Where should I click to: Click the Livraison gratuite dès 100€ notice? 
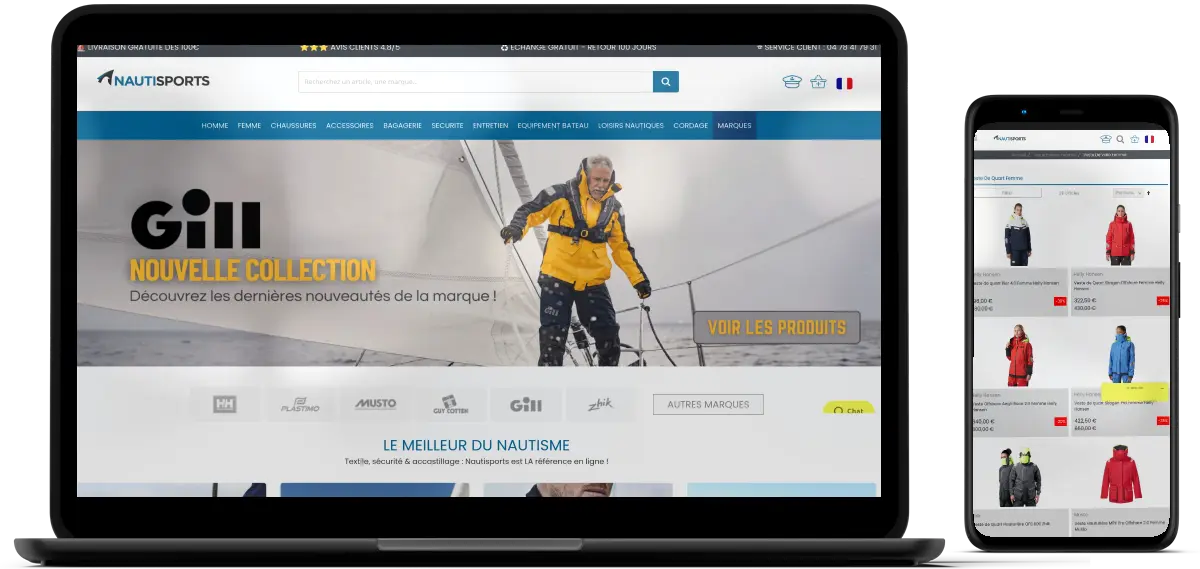(139, 47)
